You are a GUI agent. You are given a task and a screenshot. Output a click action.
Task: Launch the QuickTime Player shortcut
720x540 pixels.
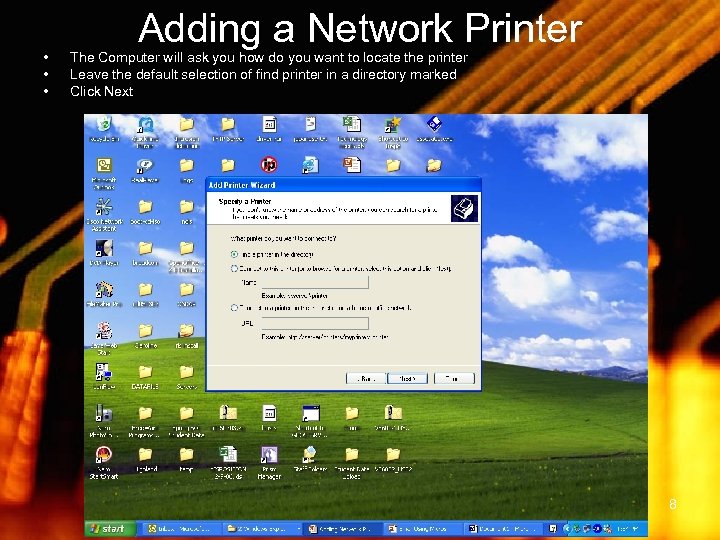point(146,125)
